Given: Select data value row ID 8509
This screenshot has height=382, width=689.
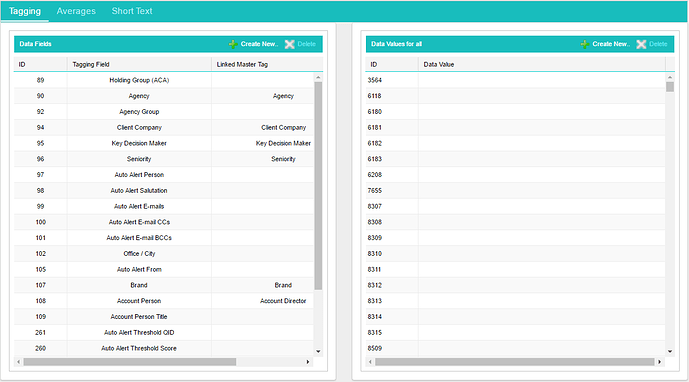Looking at the screenshot, I should [x=515, y=348].
